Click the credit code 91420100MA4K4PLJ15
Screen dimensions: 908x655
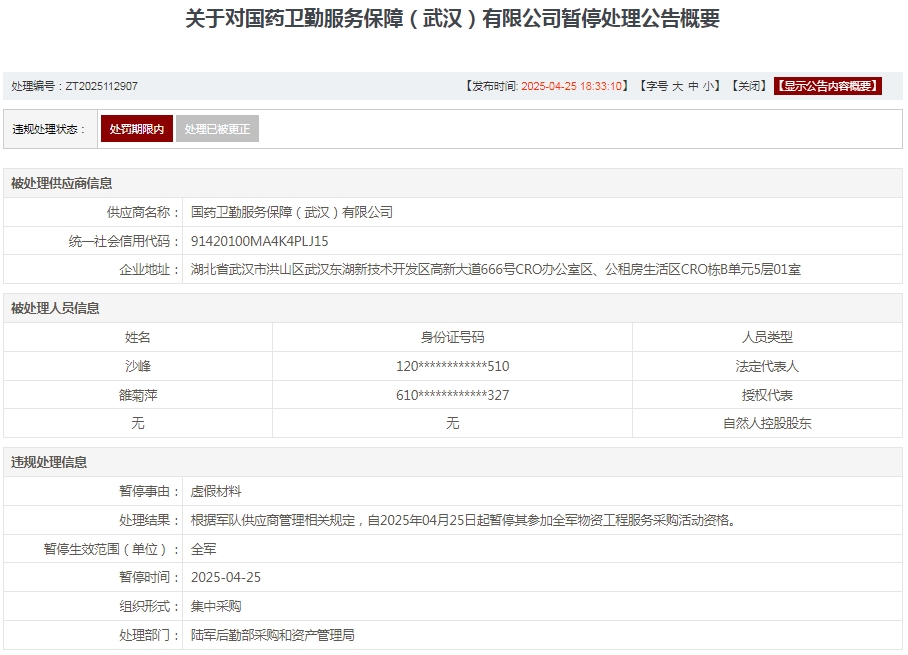click(260, 241)
